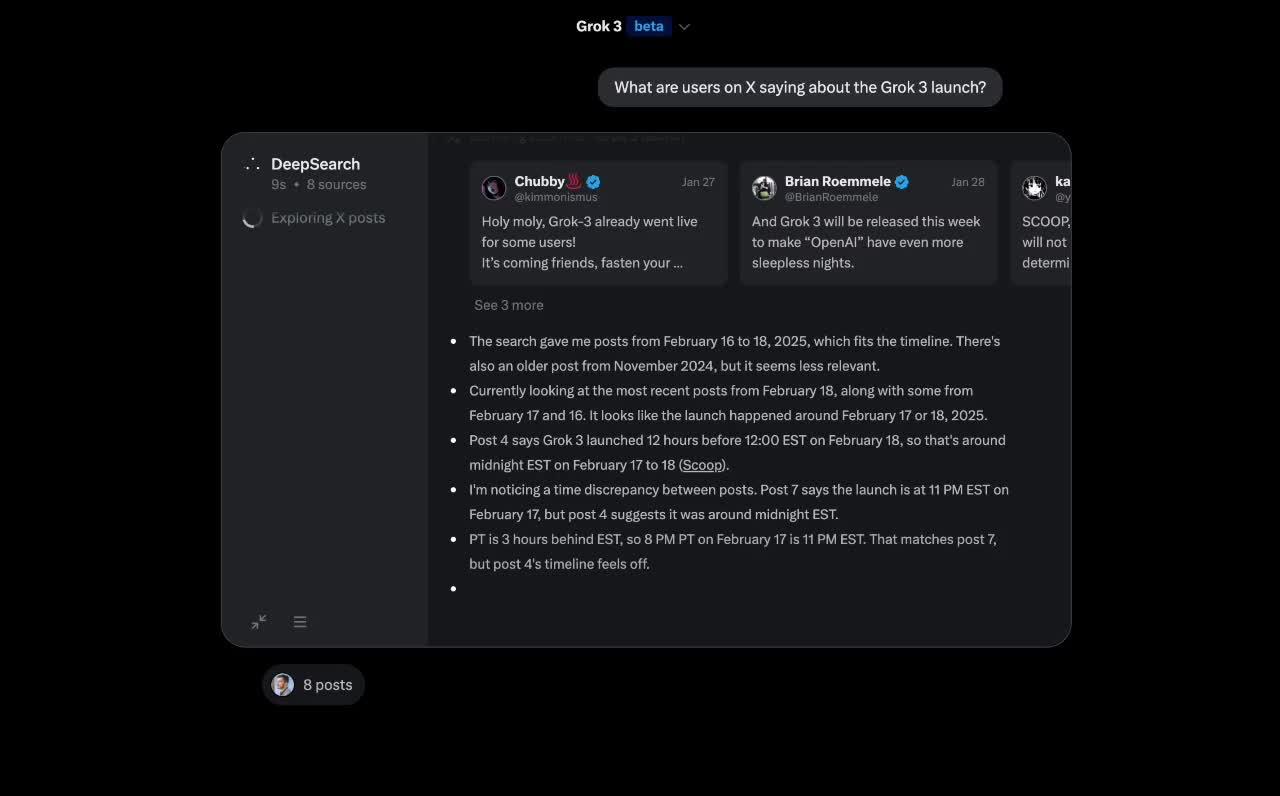
Task: Click the beta badge
Action: (x=649, y=26)
